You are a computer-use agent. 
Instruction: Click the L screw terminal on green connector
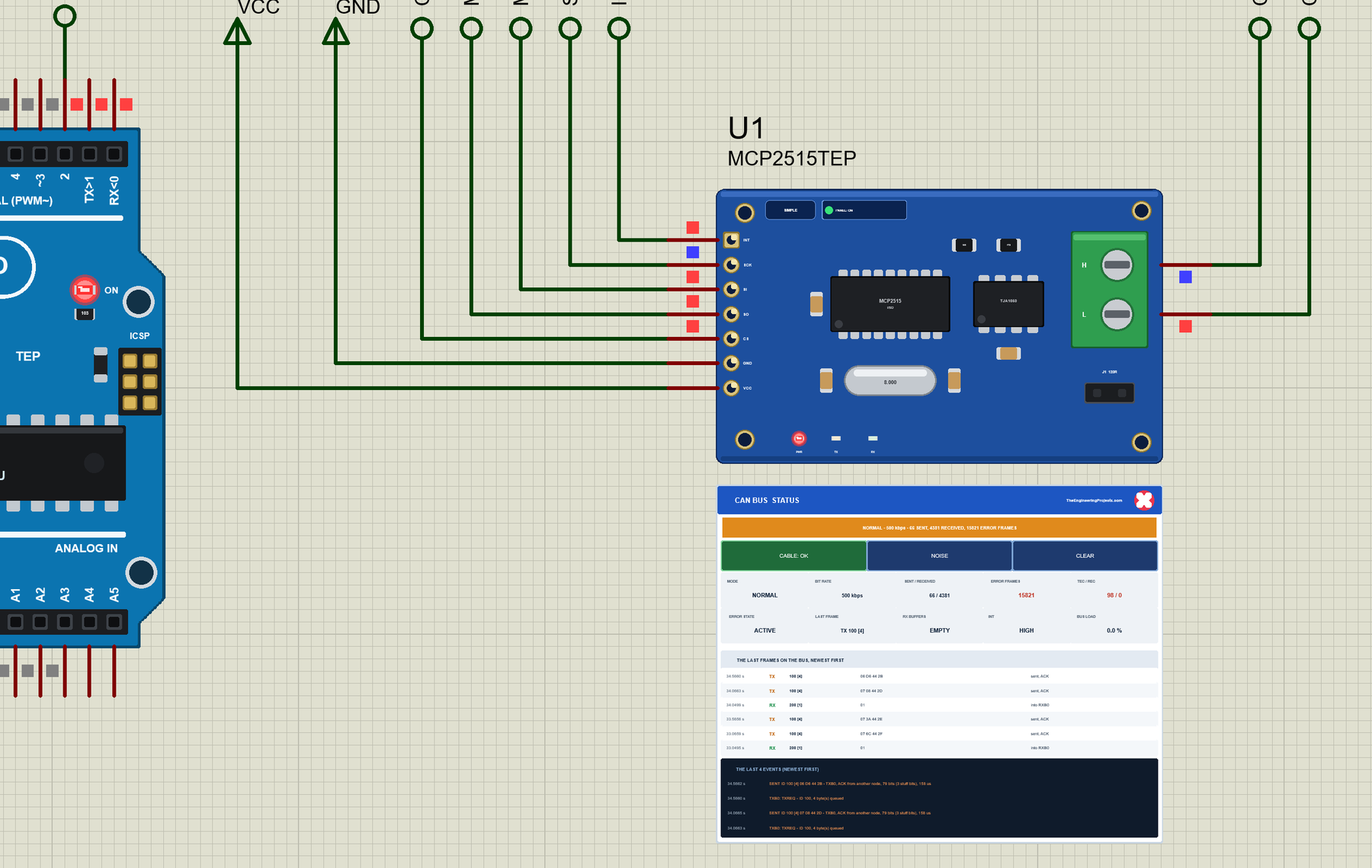pyautogui.click(x=1117, y=314)
